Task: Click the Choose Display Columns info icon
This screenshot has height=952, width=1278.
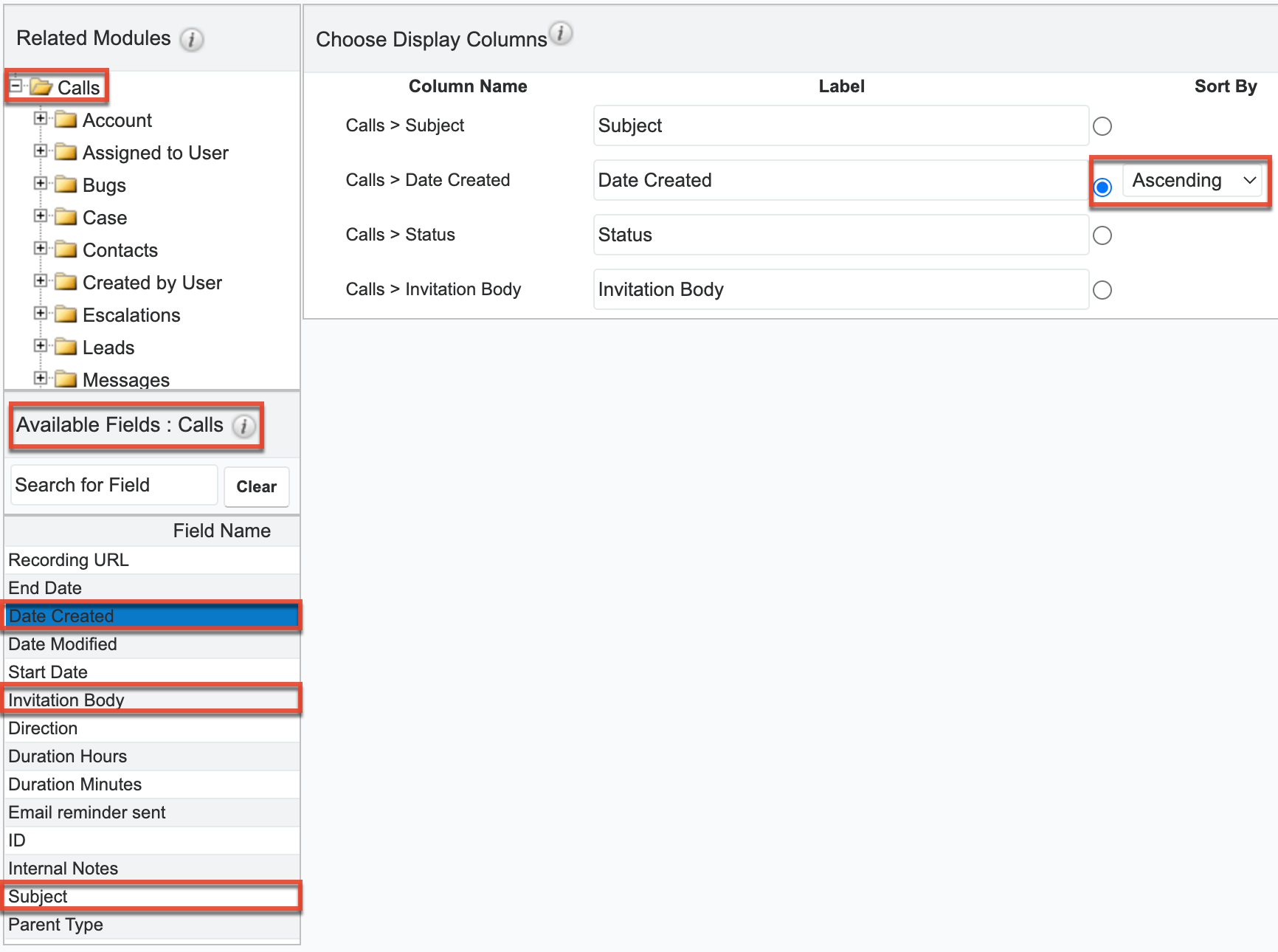Action: [x=561, y=33]
